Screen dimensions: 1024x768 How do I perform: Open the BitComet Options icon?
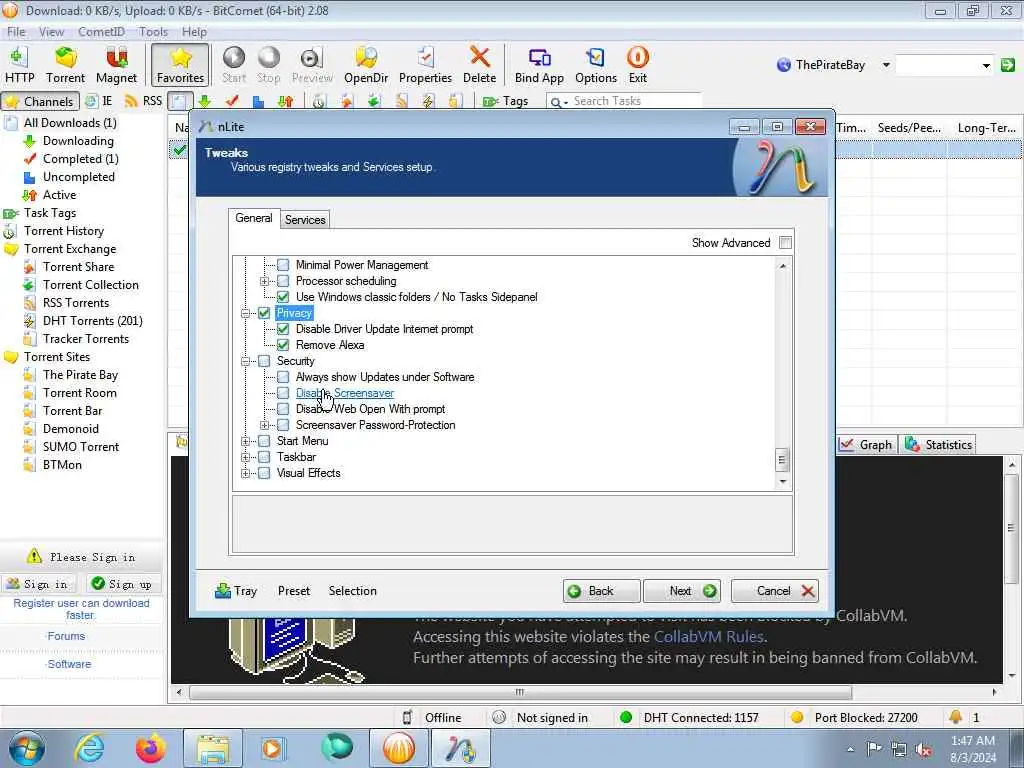click(596, 65)
